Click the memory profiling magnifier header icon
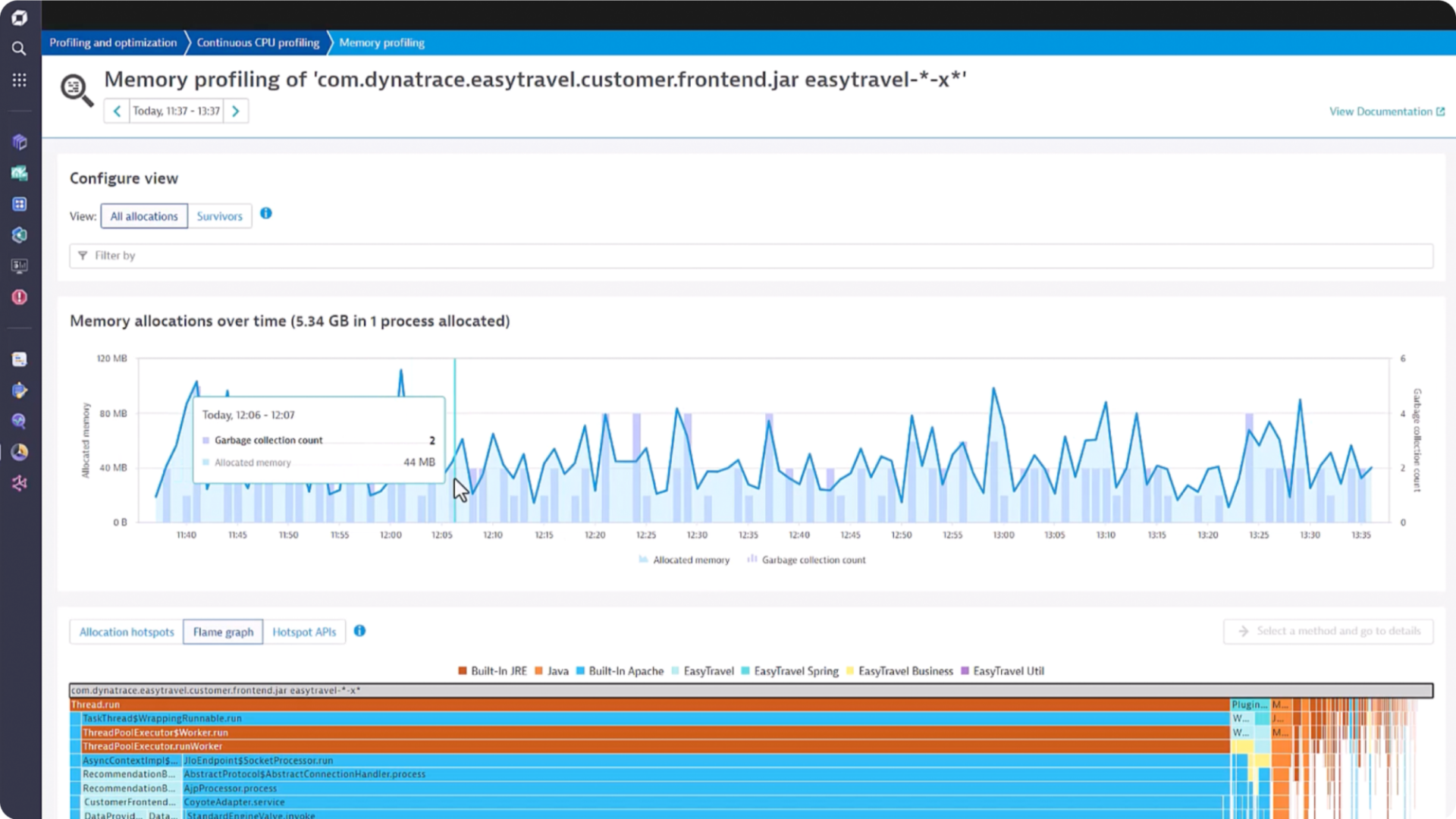The height and width of the screenshot is (819, 1456). [77, 90]
